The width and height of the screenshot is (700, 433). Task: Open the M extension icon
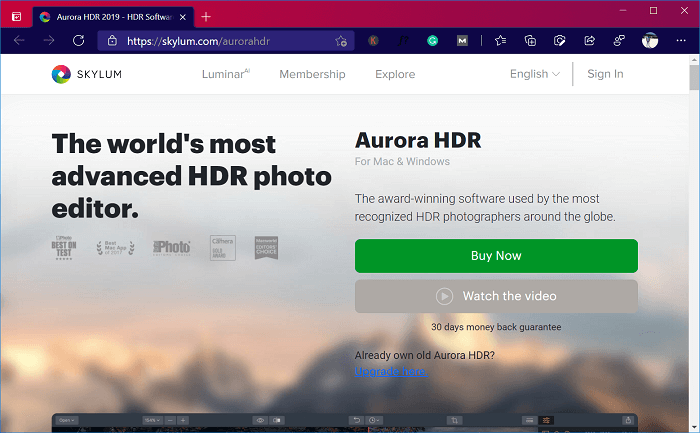[x=462, y=41]
